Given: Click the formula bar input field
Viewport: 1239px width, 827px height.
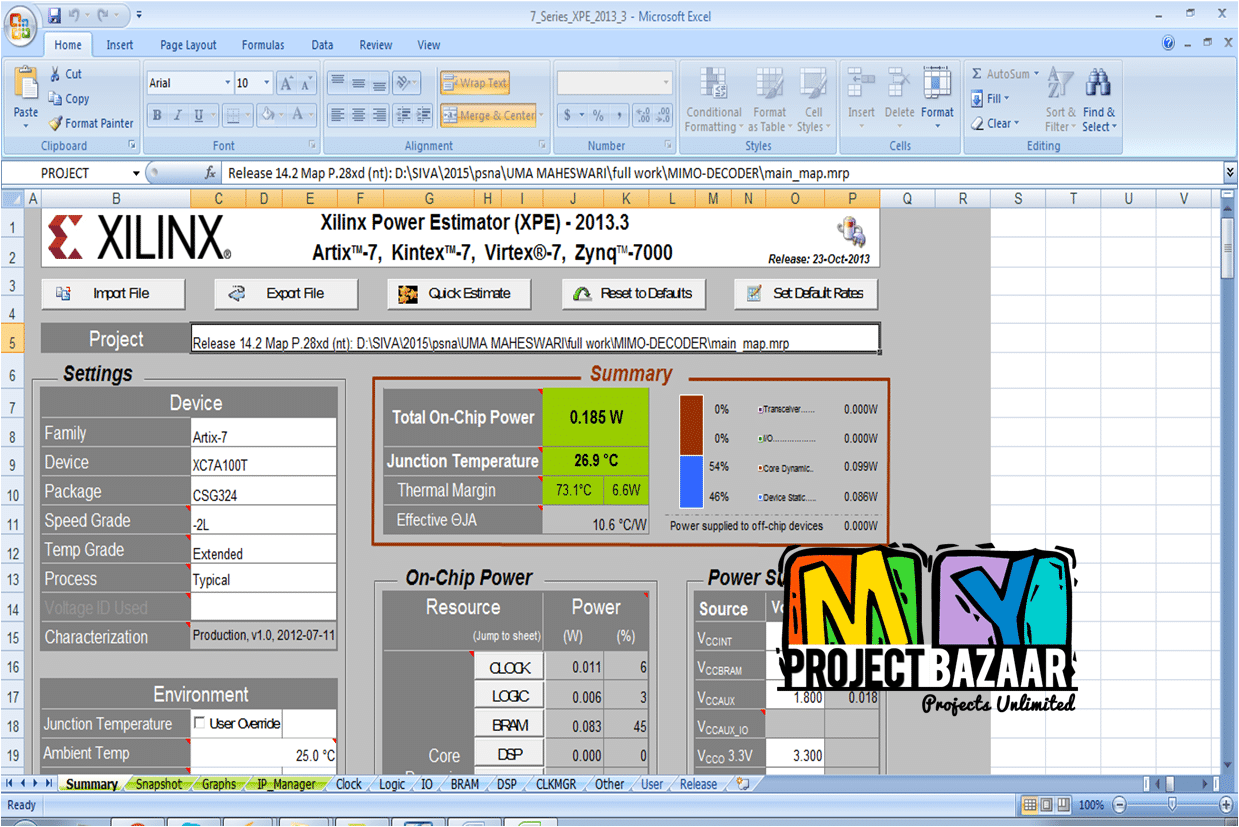Looking at the screenshot, I should pos(700,173).
